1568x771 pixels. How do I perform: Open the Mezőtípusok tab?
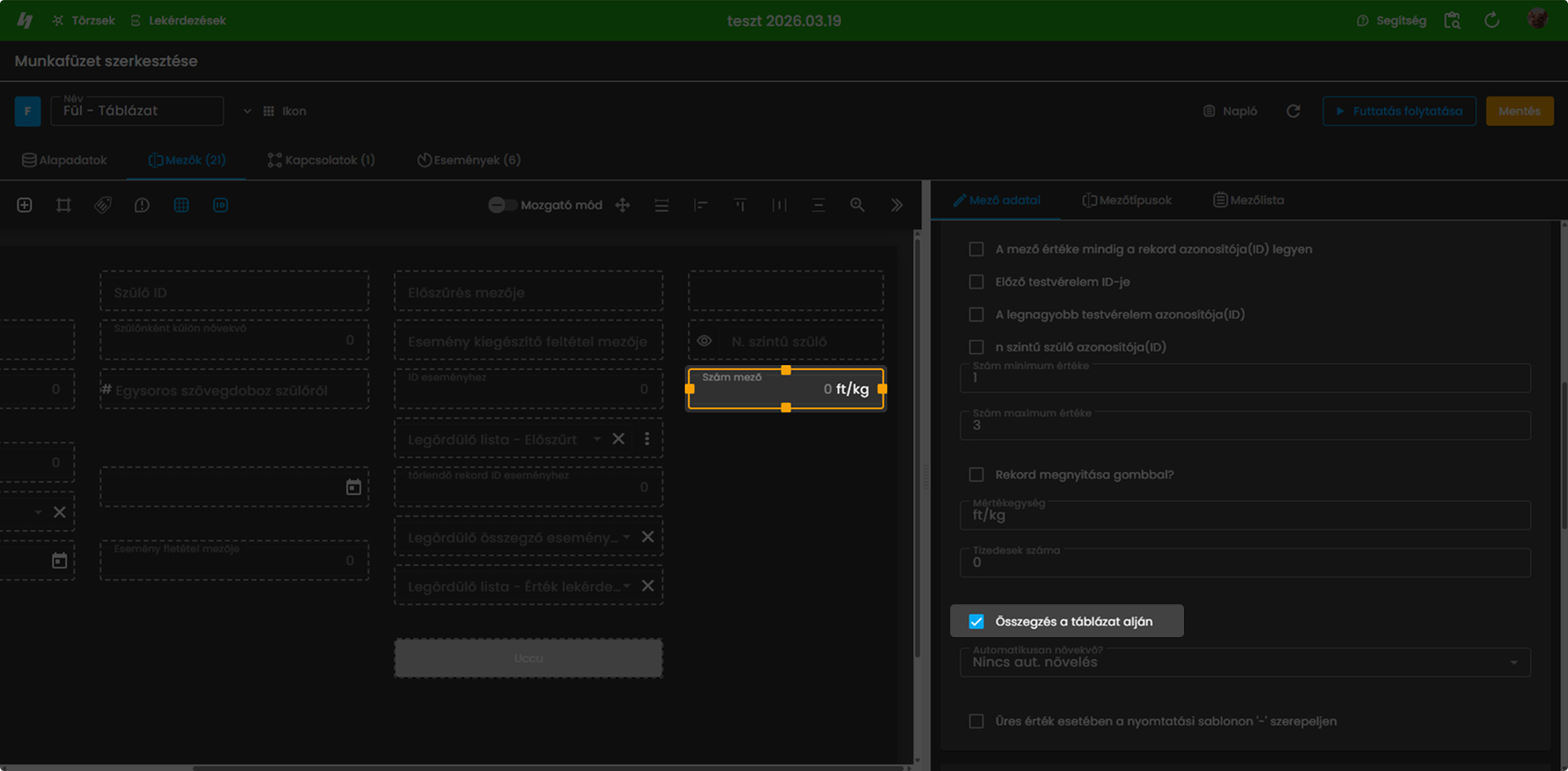[1127, 200]
